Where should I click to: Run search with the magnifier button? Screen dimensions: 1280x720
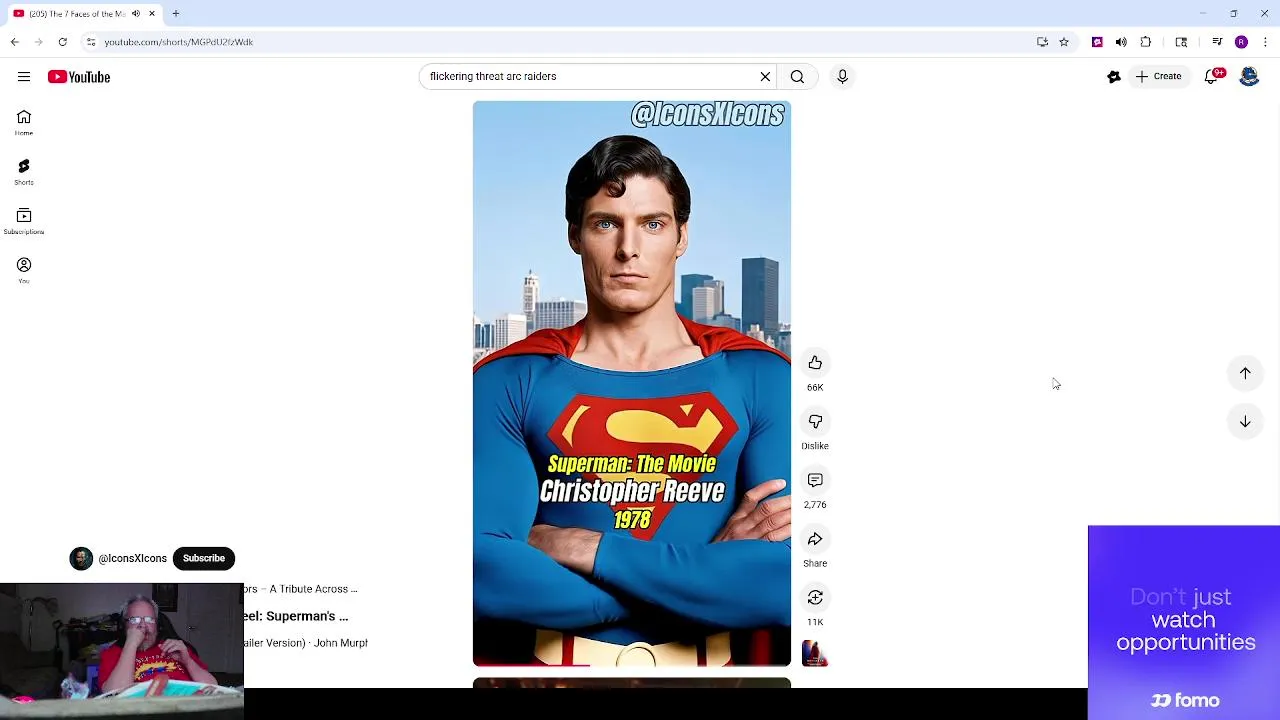797,77
